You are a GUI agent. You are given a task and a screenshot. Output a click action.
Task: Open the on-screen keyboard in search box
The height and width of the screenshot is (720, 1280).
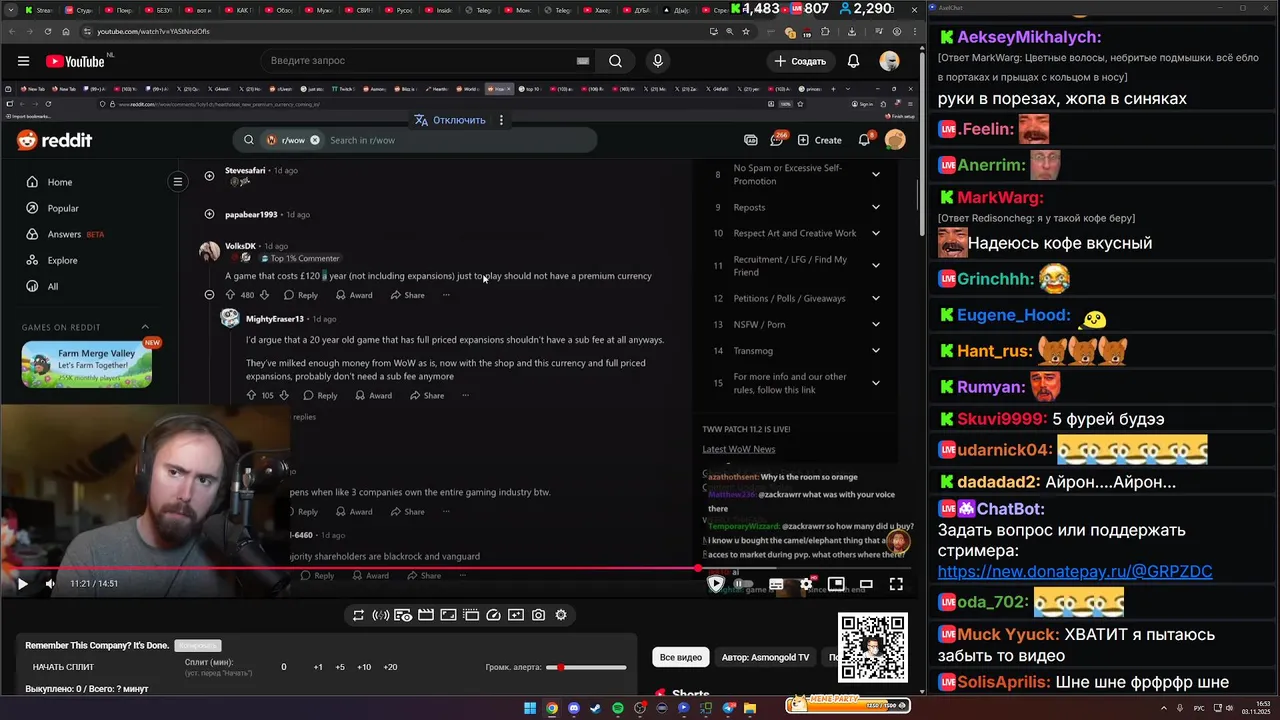(x=582, y=61)
